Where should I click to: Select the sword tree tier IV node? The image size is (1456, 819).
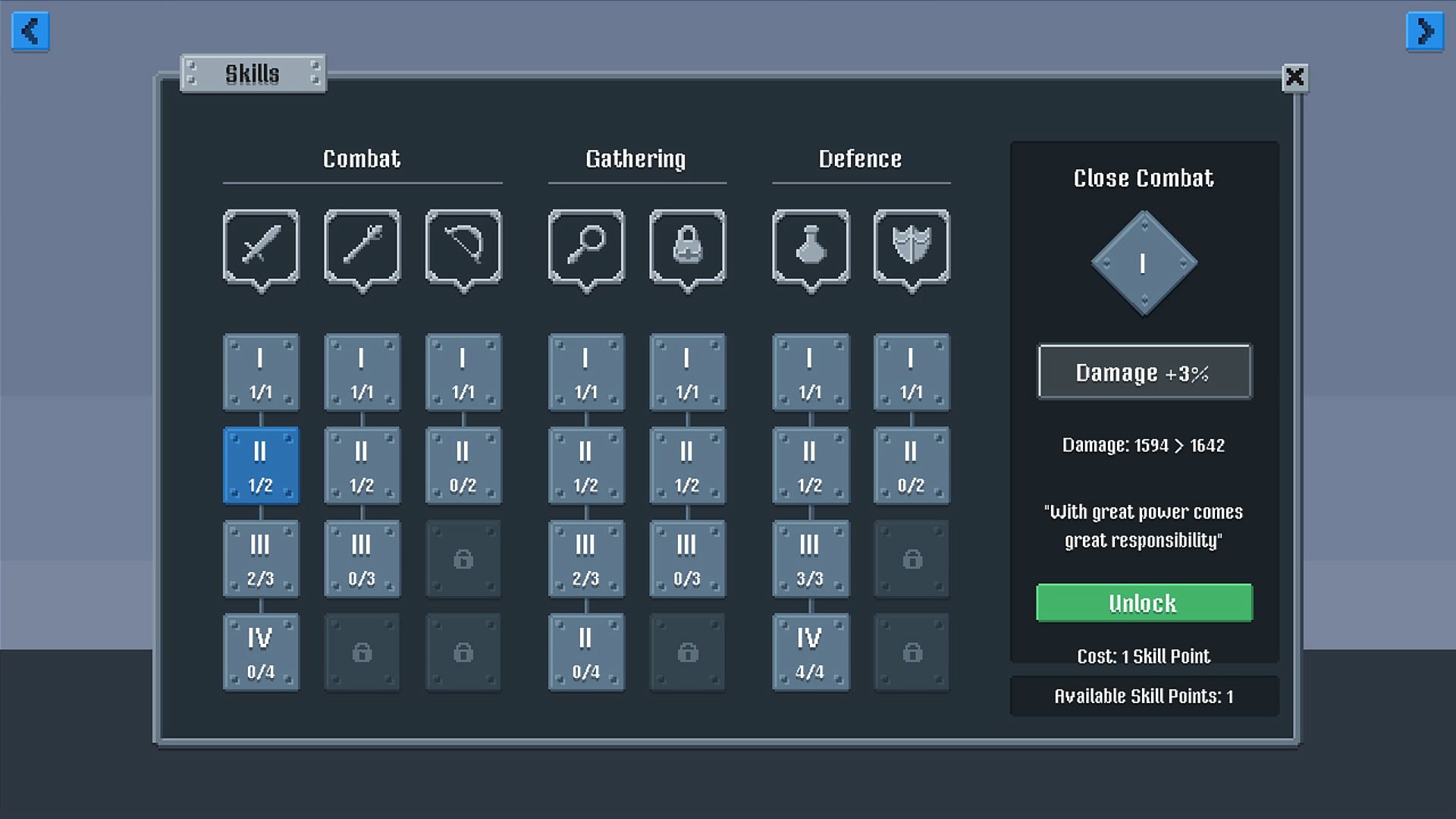[x=260, y=652]
